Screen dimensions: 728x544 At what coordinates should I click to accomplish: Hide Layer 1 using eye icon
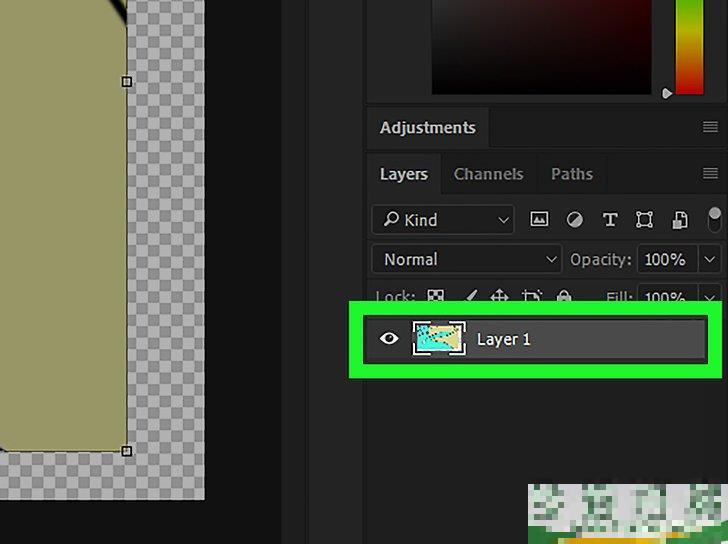pos(389,339)
